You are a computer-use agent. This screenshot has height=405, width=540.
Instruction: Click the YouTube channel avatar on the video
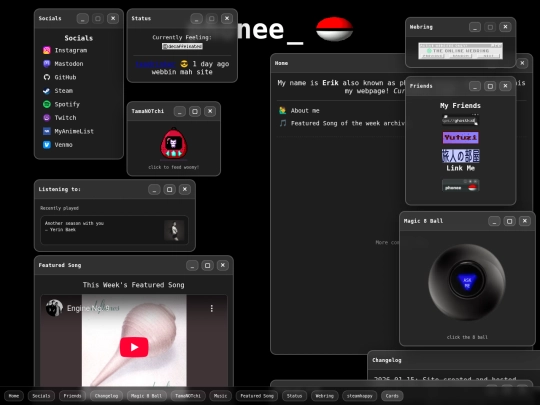(x=54, y=308)
